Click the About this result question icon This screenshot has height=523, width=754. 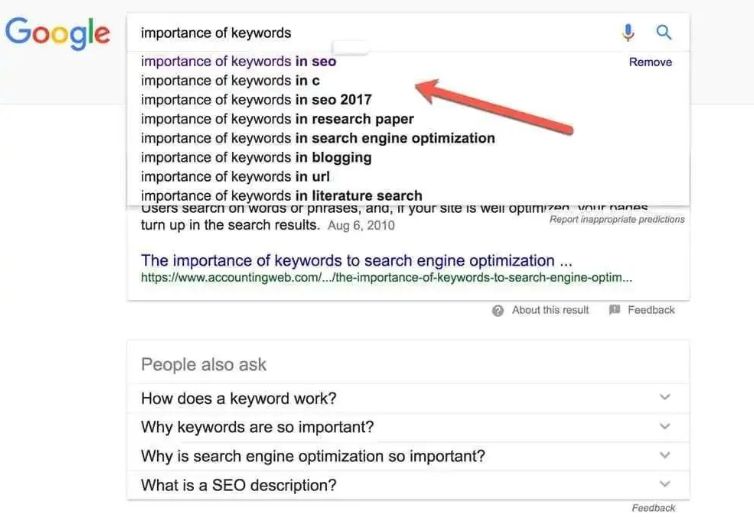coord(498,311)
